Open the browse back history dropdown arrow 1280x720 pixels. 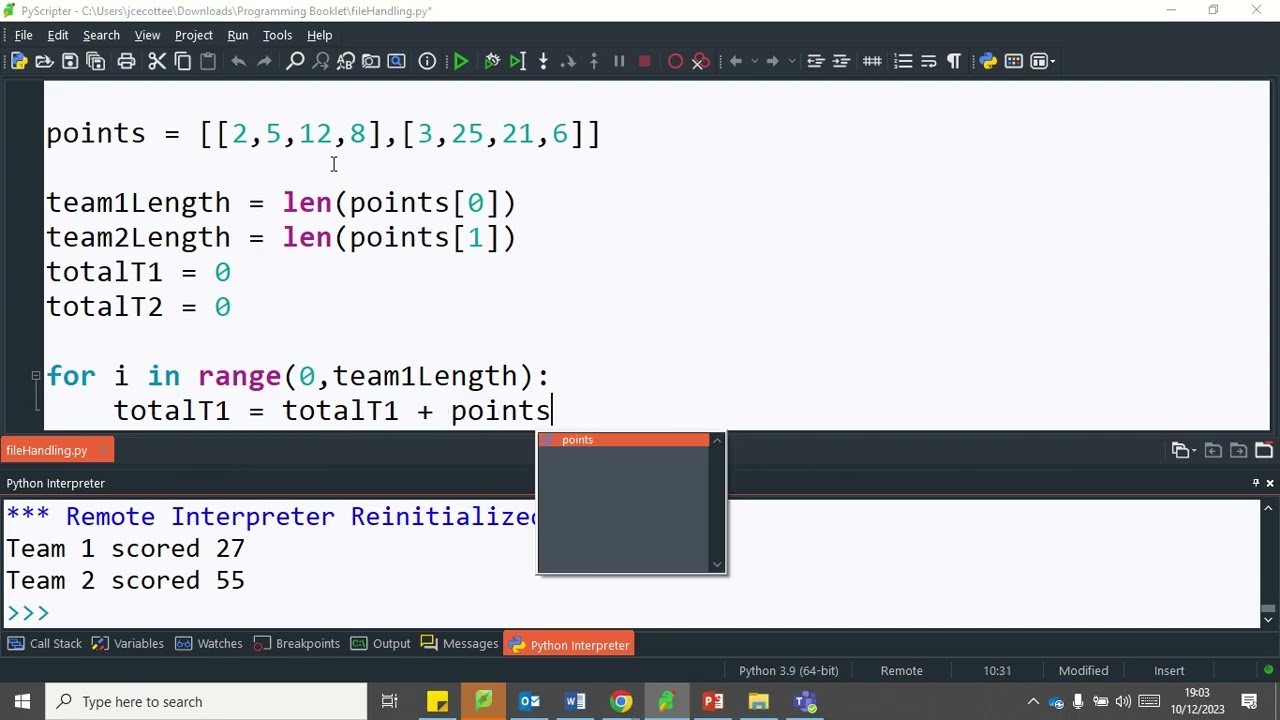(754, 61)
